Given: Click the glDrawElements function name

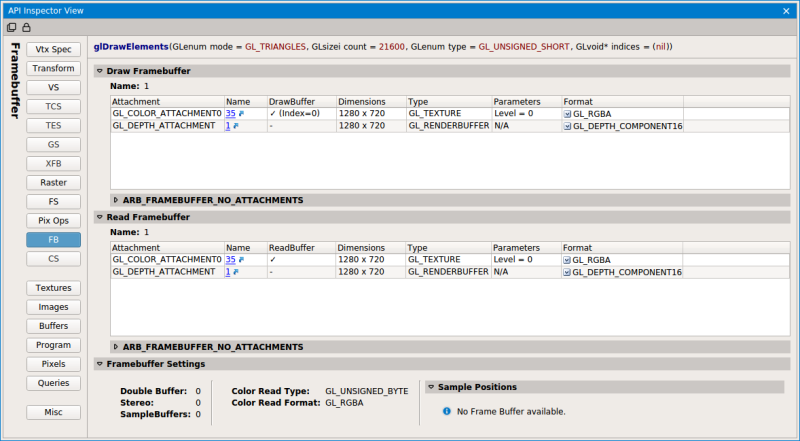Looking at the screenshot, I should [x=131, y=47].
